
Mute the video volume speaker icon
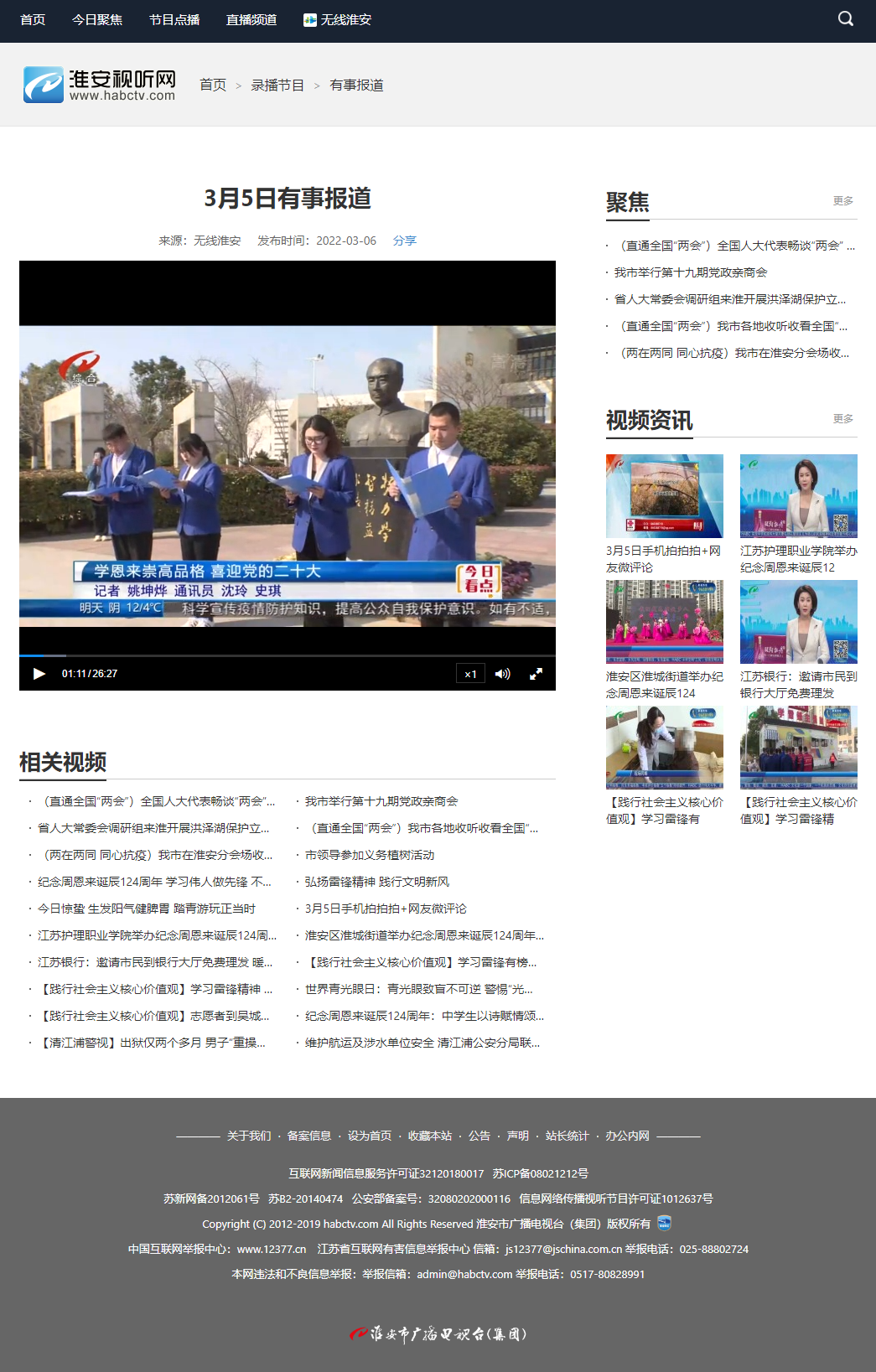[502, 674]
